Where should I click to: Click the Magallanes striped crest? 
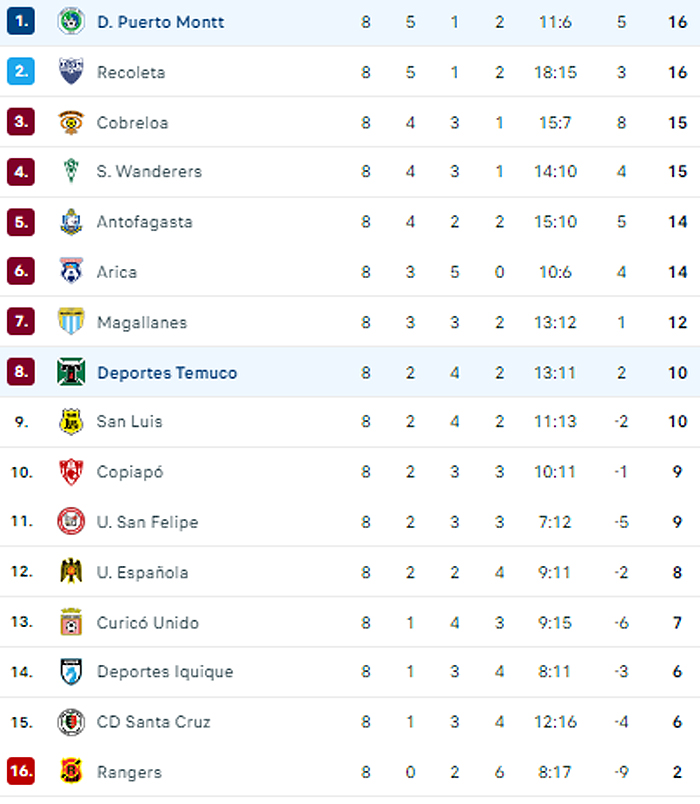[72, 322]
